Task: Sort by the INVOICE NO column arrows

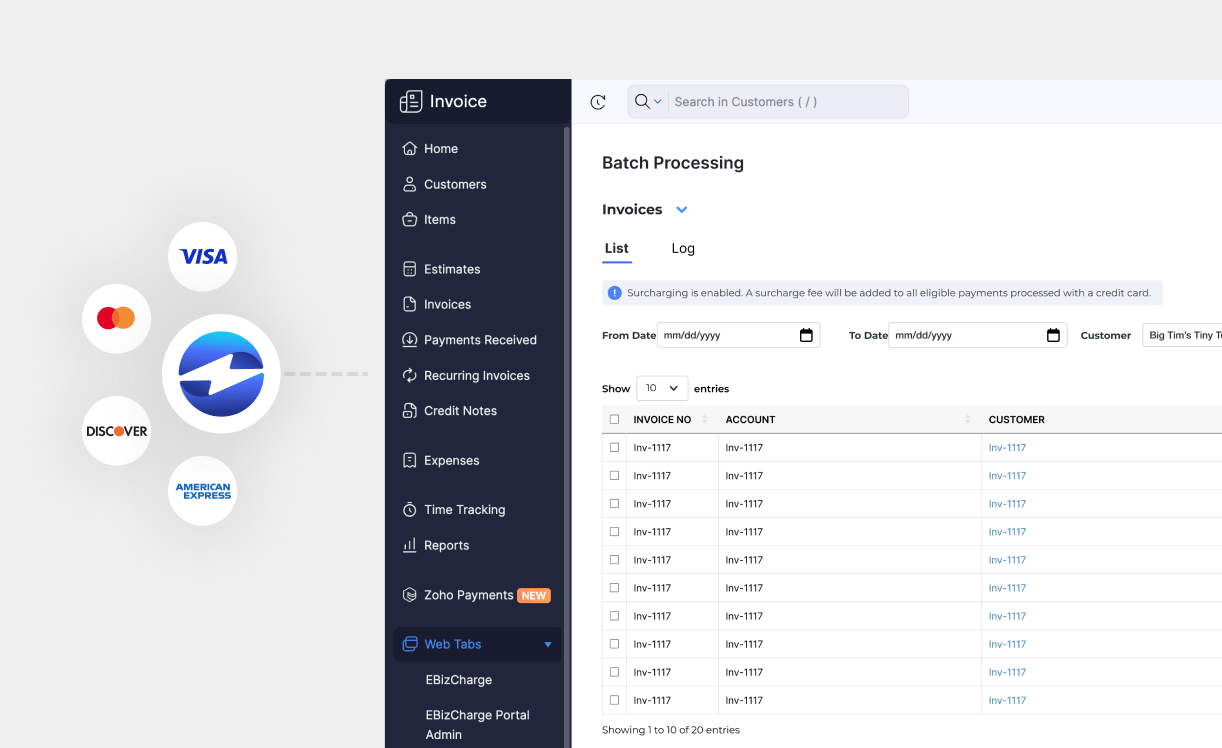Action: [x=704, y=419]
